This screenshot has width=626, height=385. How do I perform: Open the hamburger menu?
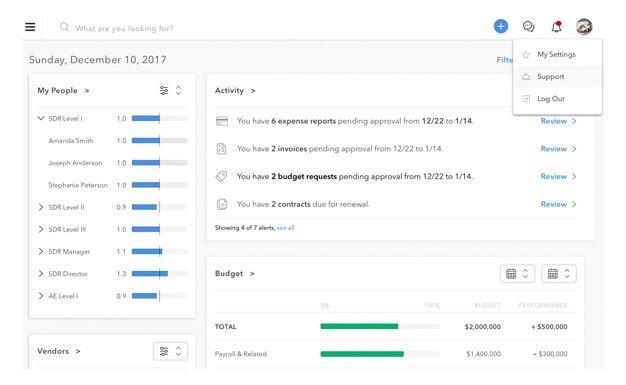[x=30, y=27]
